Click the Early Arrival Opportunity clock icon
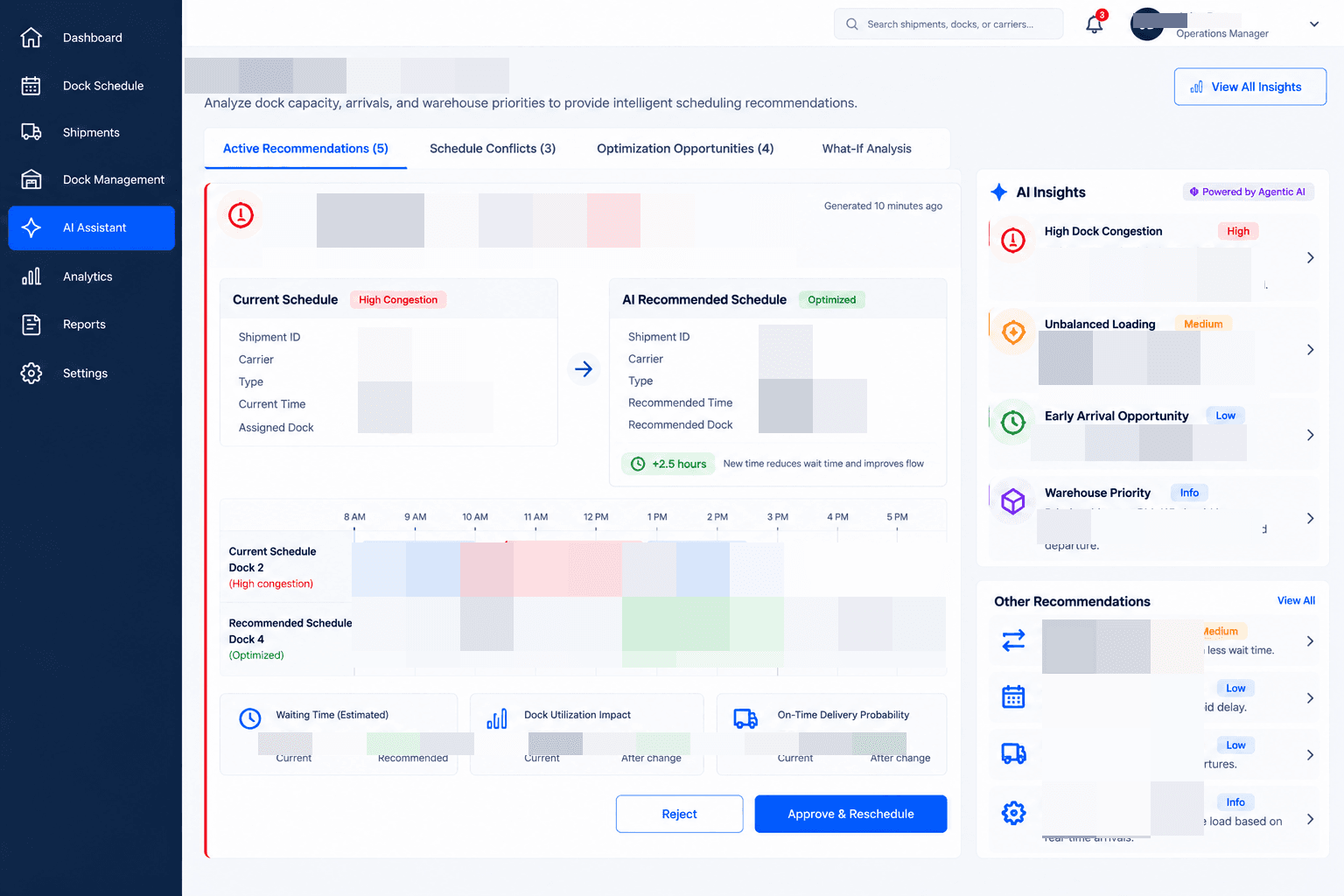Image resolution: width=1344 pixels, height=896 pixels. pos(1013,423)
